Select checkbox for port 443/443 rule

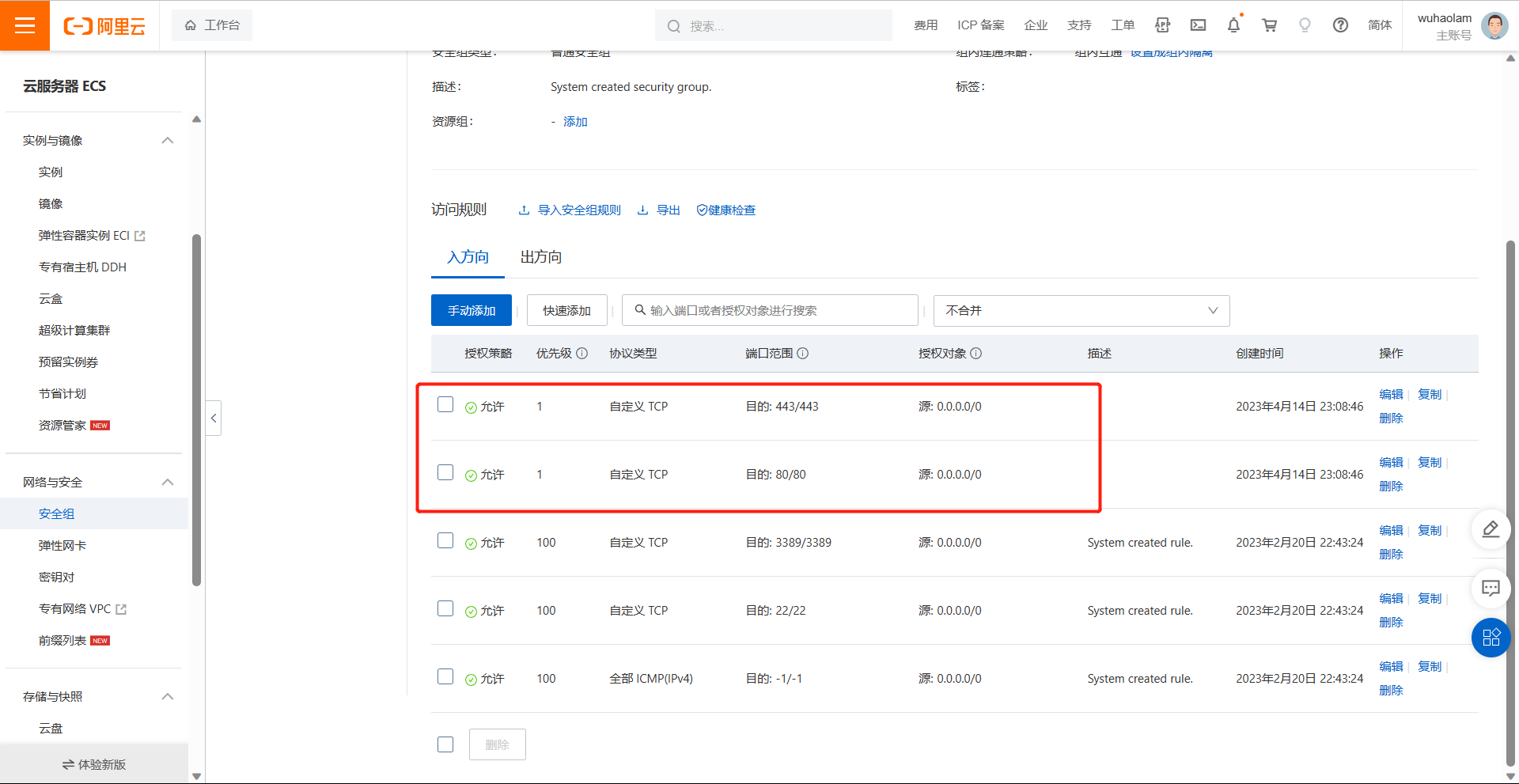coord(445,405)
